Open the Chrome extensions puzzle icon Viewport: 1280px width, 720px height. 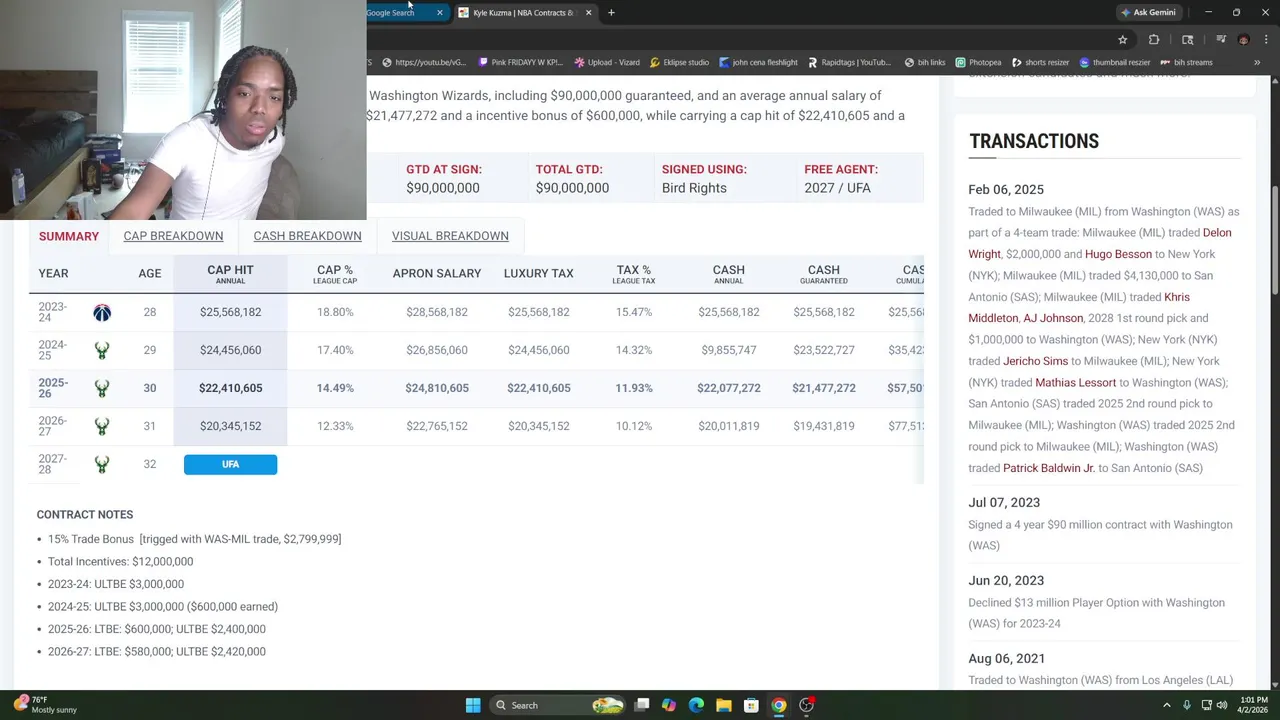point(1154,40)
